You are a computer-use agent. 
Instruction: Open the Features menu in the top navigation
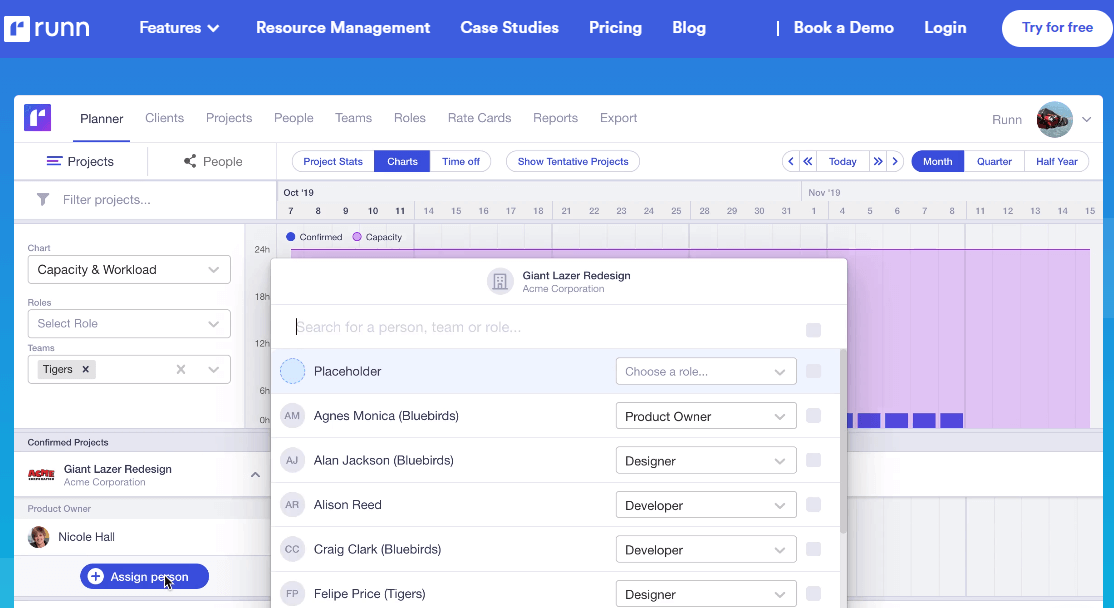(178, 27)
